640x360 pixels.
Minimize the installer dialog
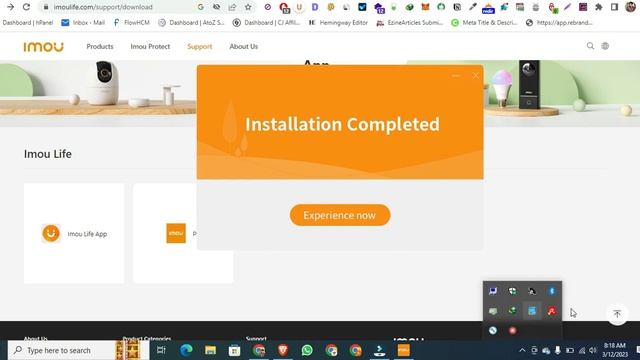tap(456, 76)
